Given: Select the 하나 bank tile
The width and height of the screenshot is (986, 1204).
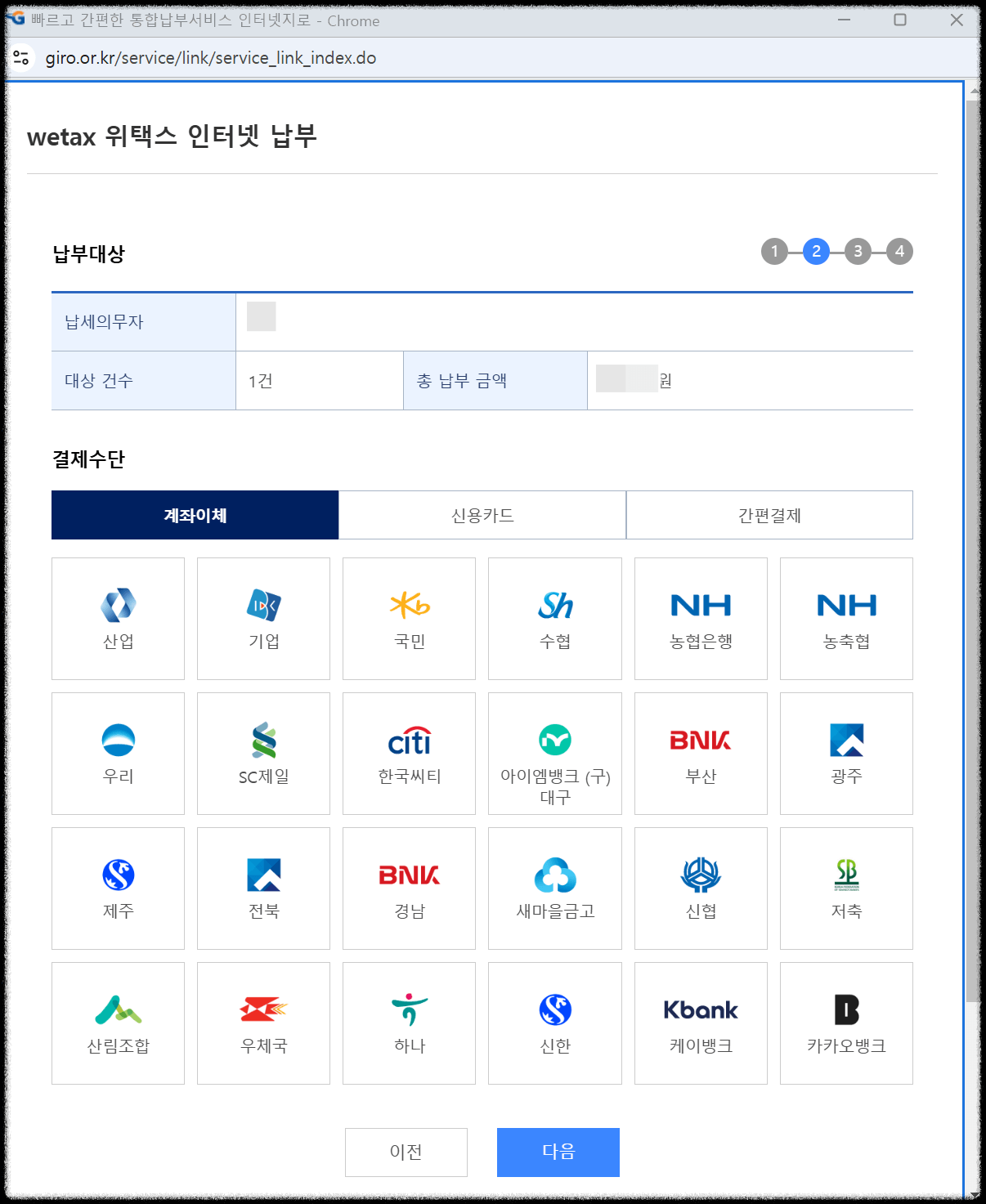Looking at the screenshot, I should point(409,1023).
